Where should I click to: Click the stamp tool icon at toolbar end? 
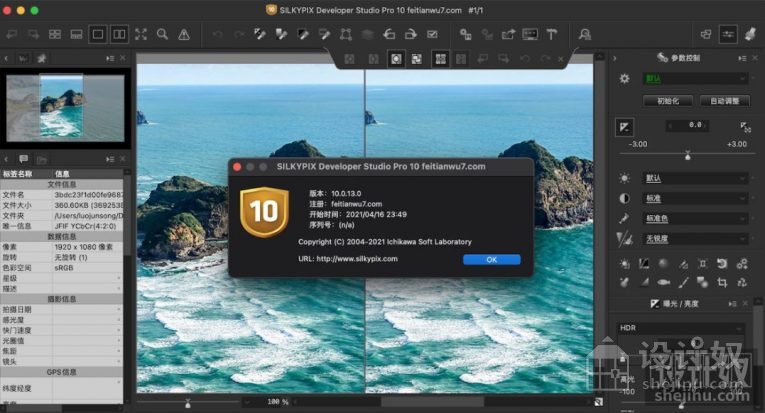pyautogui.click(x=750, y=34)
